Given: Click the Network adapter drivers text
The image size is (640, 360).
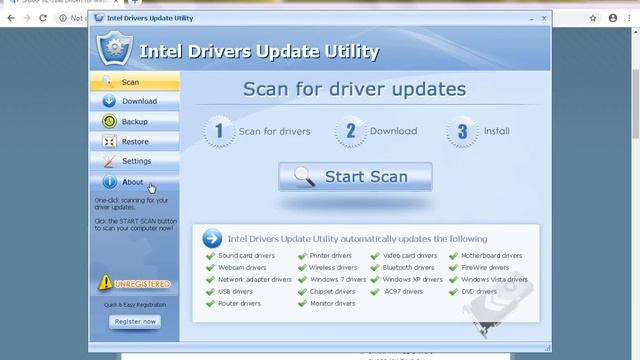Looking at the screenshot, I should pos(255,280).
